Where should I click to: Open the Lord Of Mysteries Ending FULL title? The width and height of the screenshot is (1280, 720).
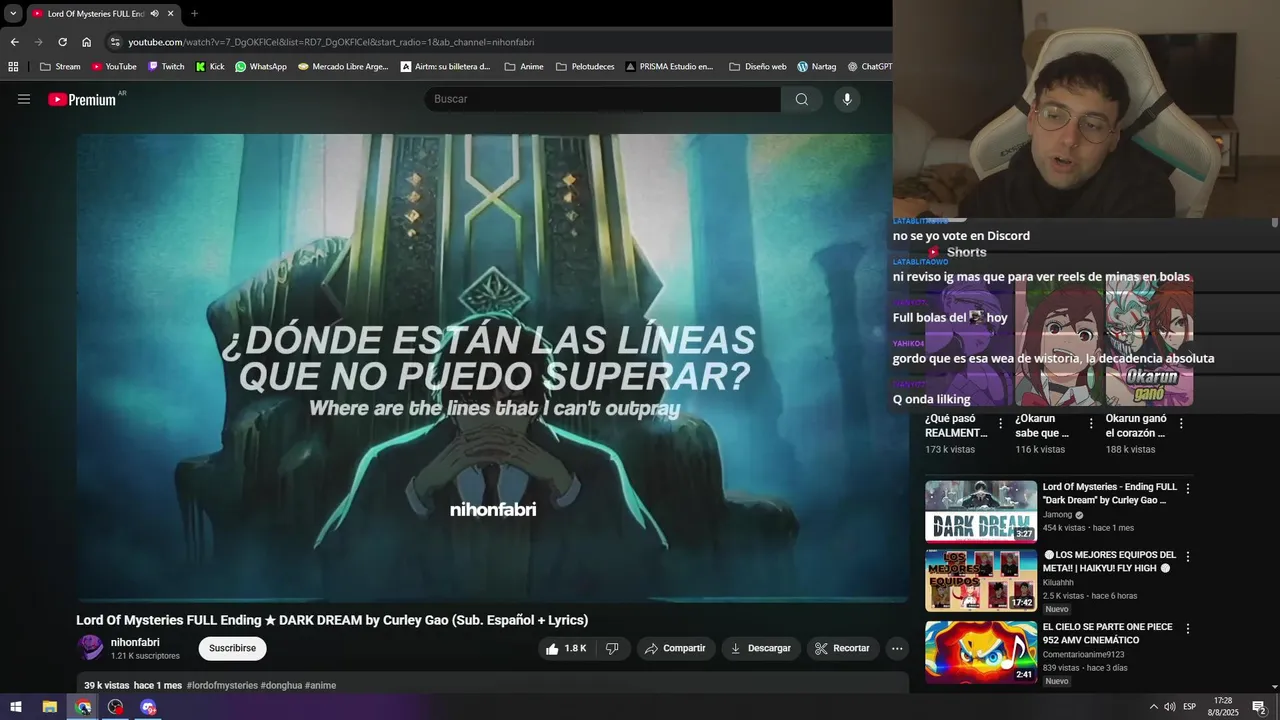click(1110, 493)
